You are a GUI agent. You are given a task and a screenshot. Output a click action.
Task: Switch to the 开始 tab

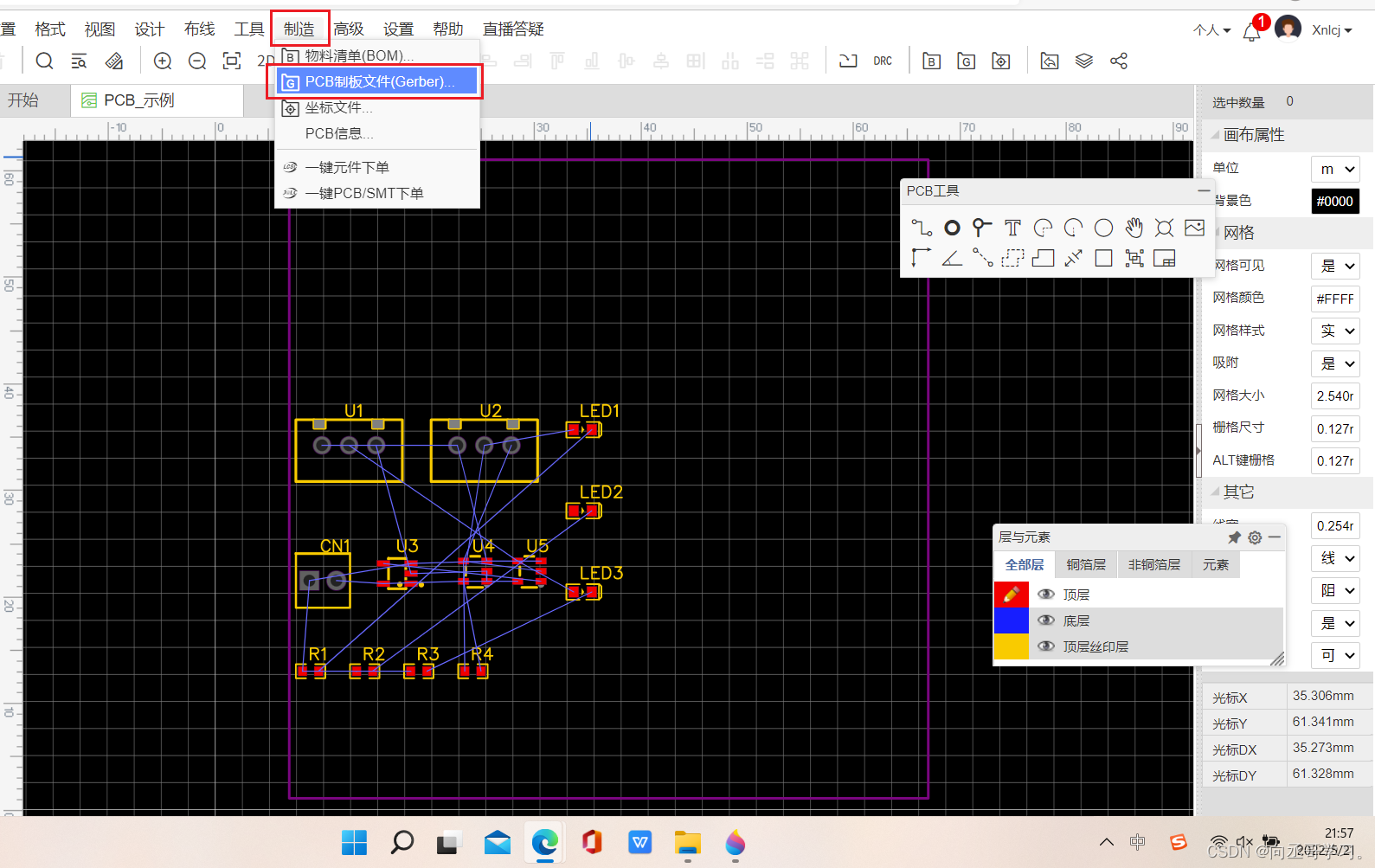(x=24, y=100)
